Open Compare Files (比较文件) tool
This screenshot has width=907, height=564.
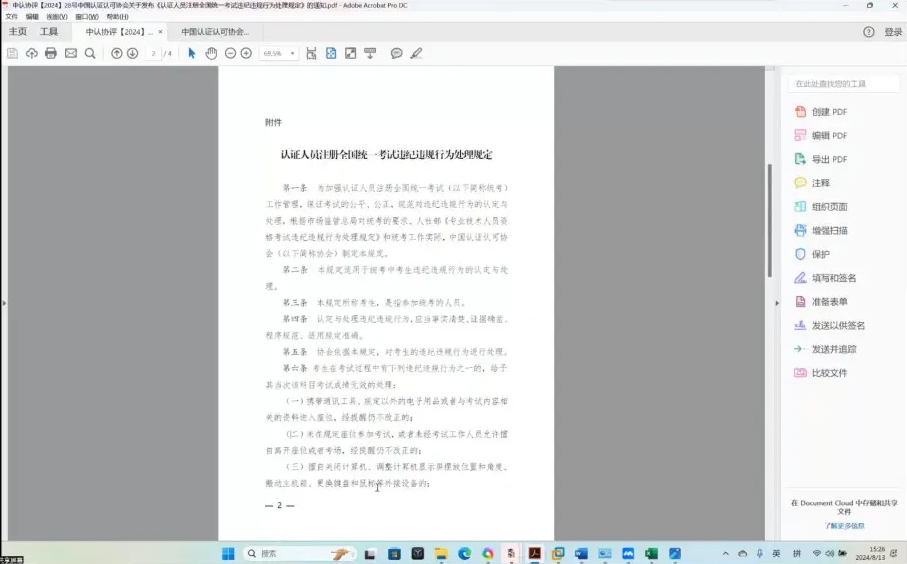[x=821, y=373]
